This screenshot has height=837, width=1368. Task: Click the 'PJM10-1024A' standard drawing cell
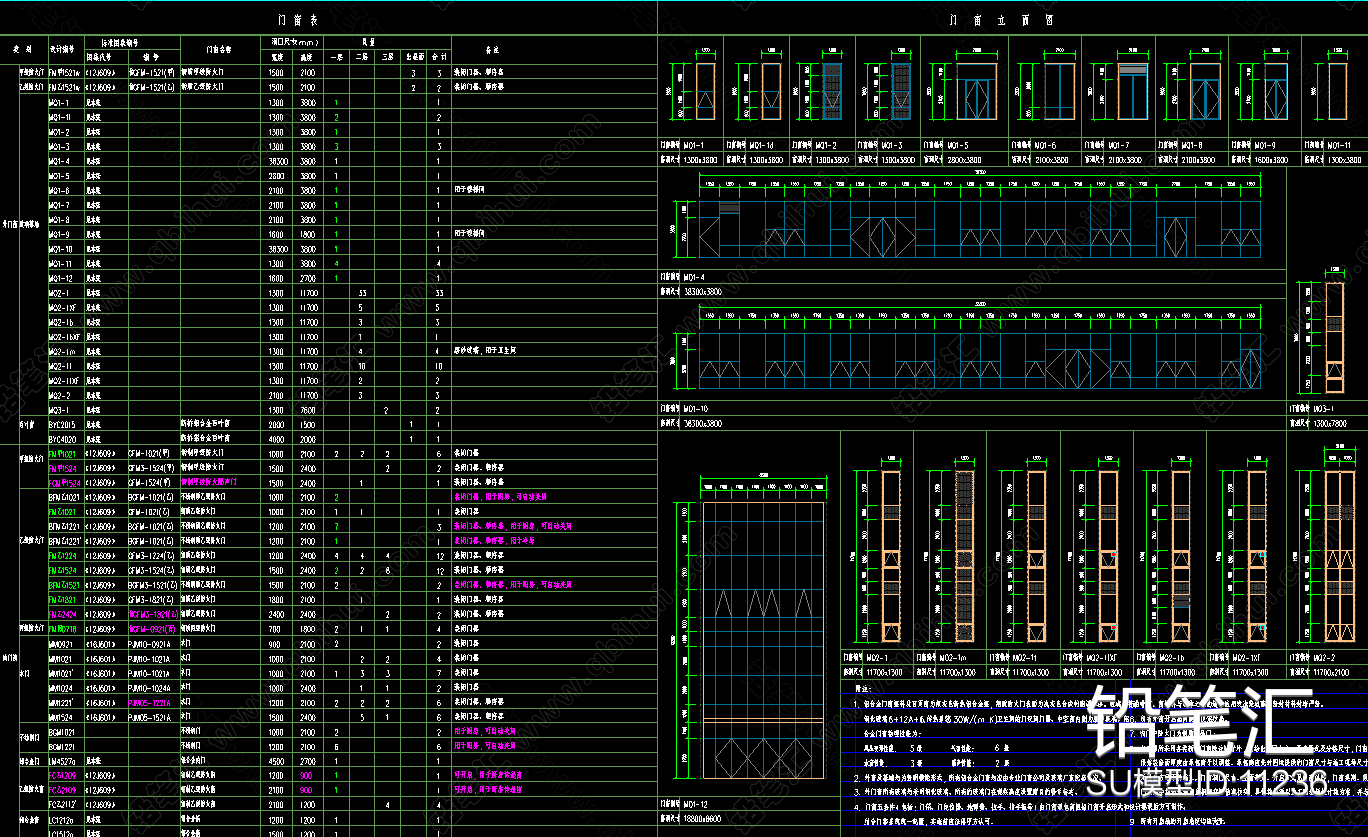pyautogui.click(x=149, y=688)
